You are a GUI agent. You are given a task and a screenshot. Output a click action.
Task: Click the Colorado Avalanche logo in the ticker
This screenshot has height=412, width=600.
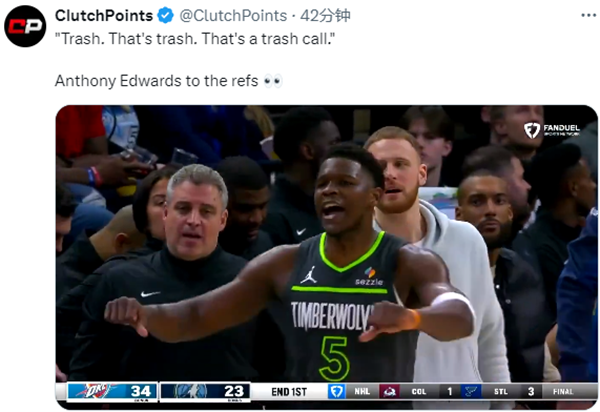[x=389, y=391]
